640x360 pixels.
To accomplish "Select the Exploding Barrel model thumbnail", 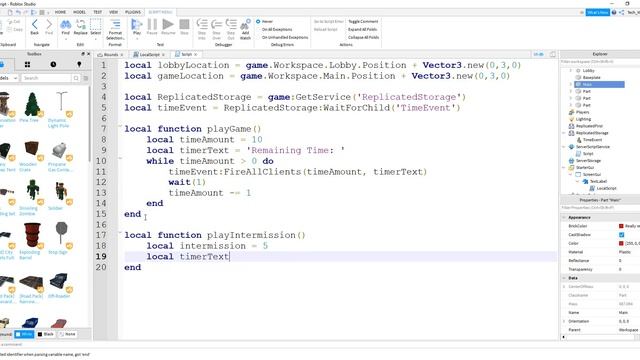I will click(32, 236).
